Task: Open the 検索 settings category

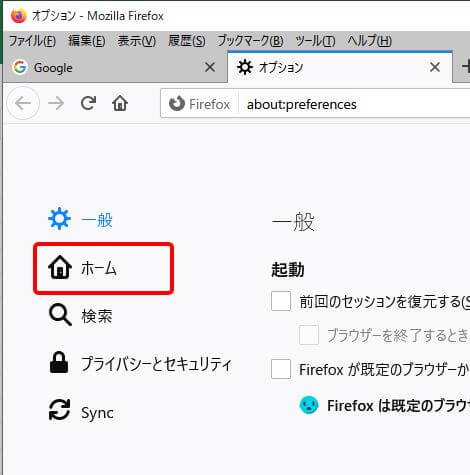Action: (x=81, y=315)
